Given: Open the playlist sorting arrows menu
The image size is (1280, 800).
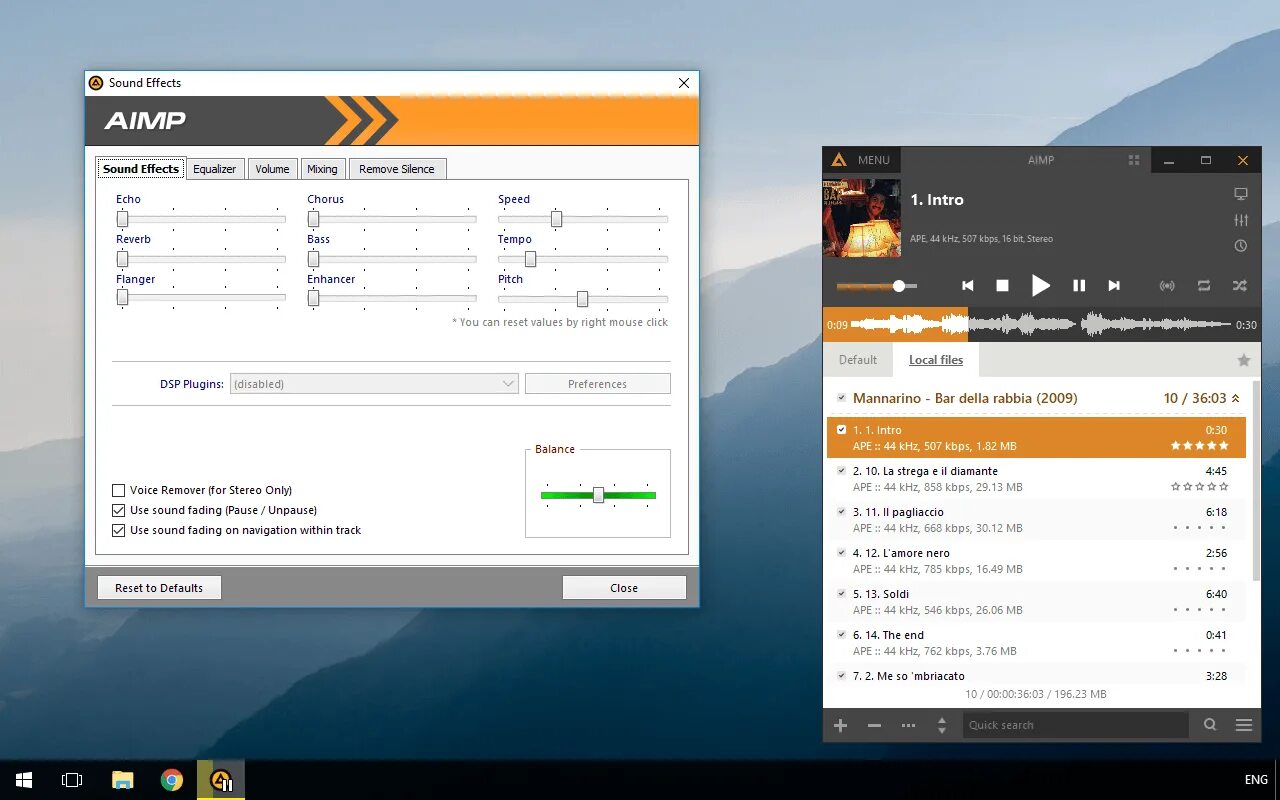Looking at the screenshot, I should click(x=942, y=725).
